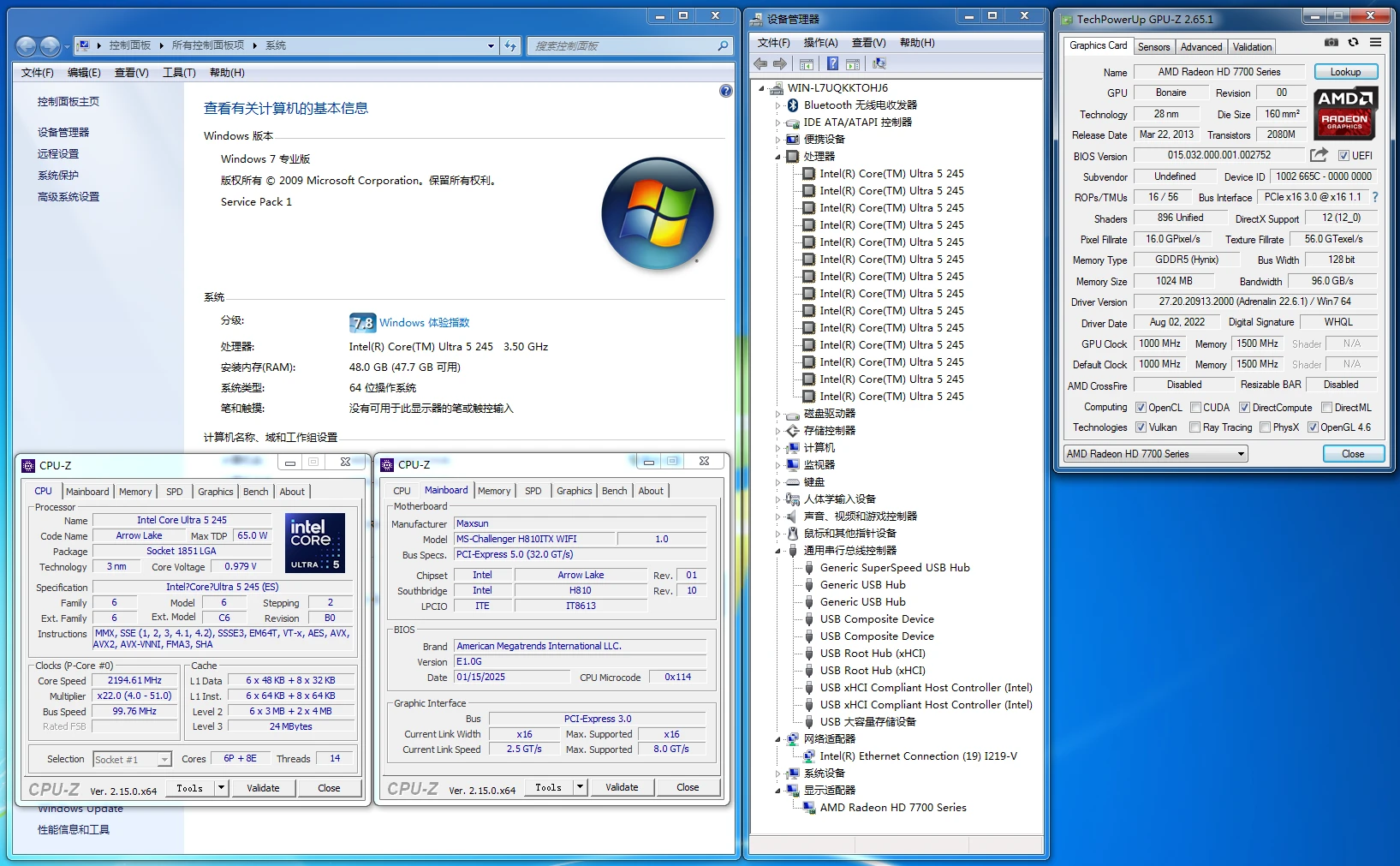Click the show/hide console tree toolbar icon
Viewport: 1400px width, 866px height.
click(807, 64)
